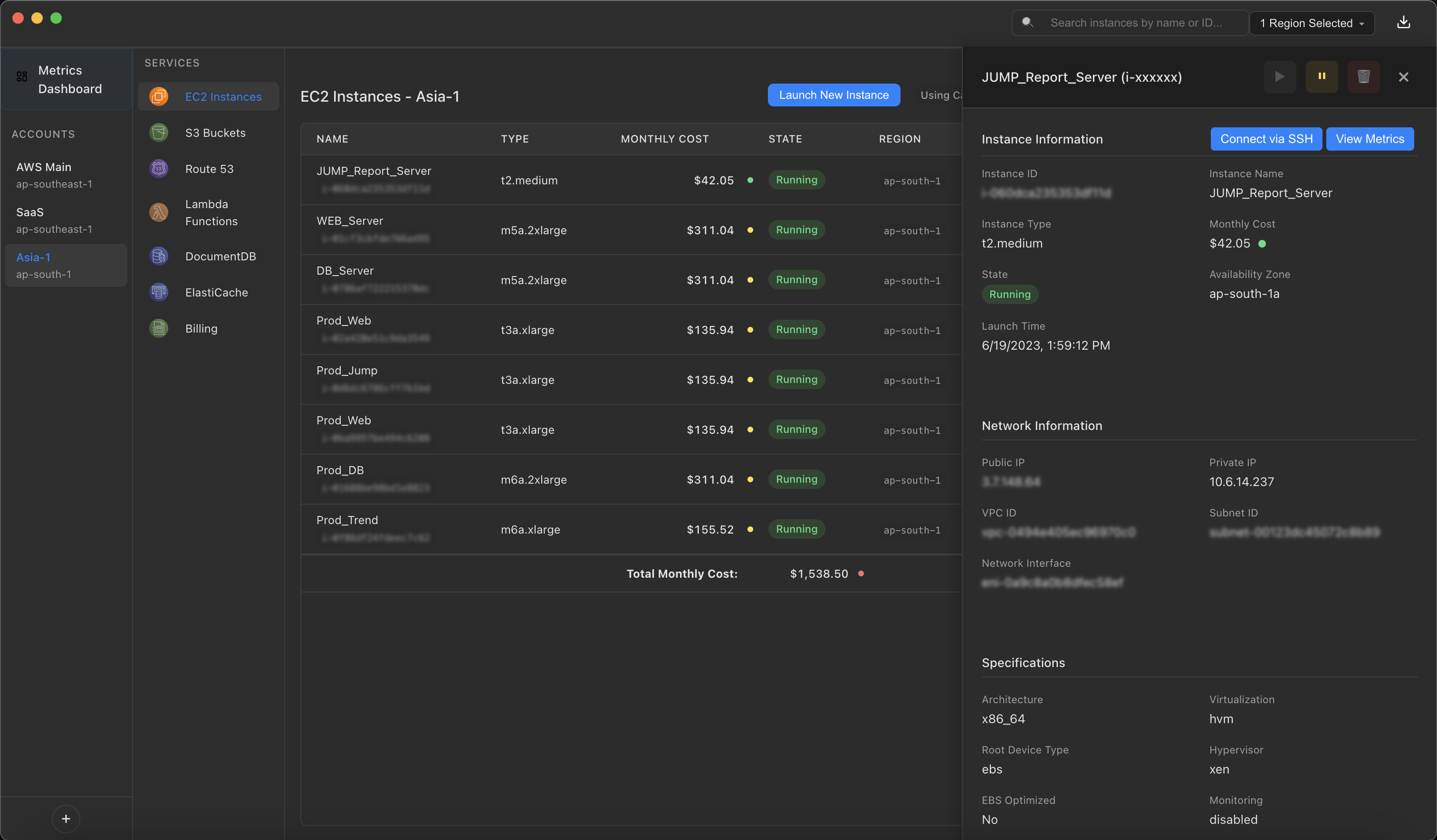Click the Running state badge in details panel

point(1009,294)
